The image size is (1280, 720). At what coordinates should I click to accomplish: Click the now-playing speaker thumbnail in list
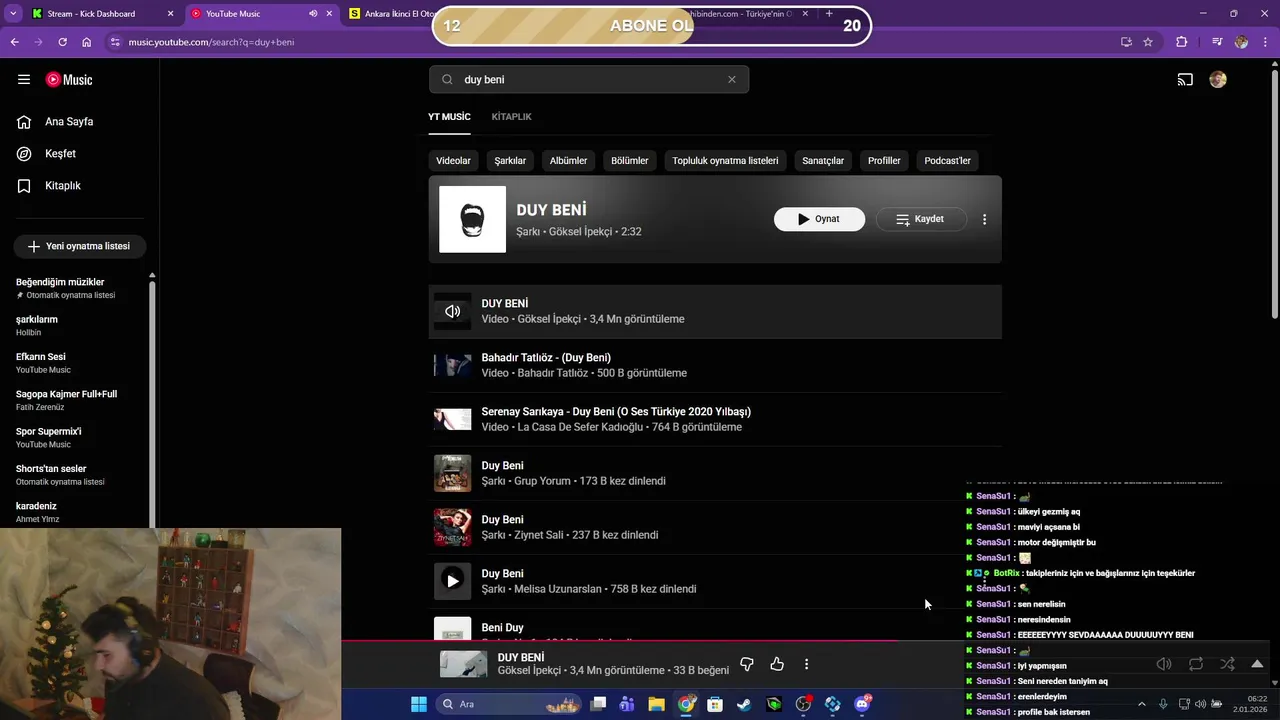coord(452,311)
